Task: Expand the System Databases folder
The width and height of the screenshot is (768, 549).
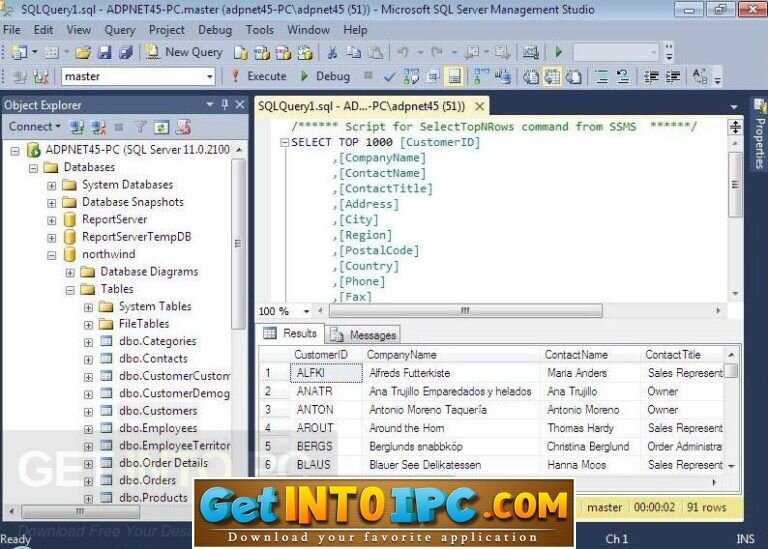Action: click(x=51, y=186)
